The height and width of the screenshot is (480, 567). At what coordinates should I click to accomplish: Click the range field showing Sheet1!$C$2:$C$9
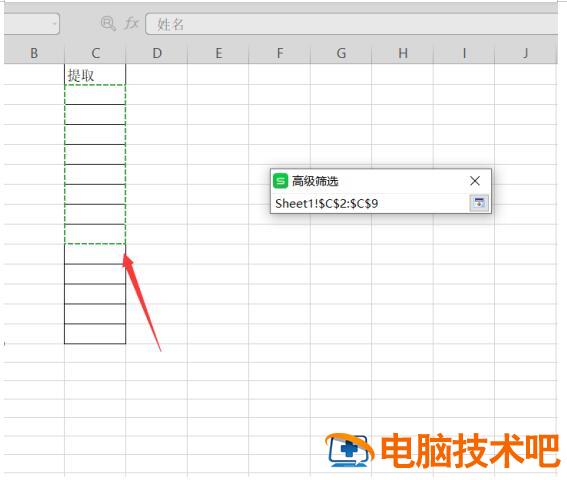371,203
